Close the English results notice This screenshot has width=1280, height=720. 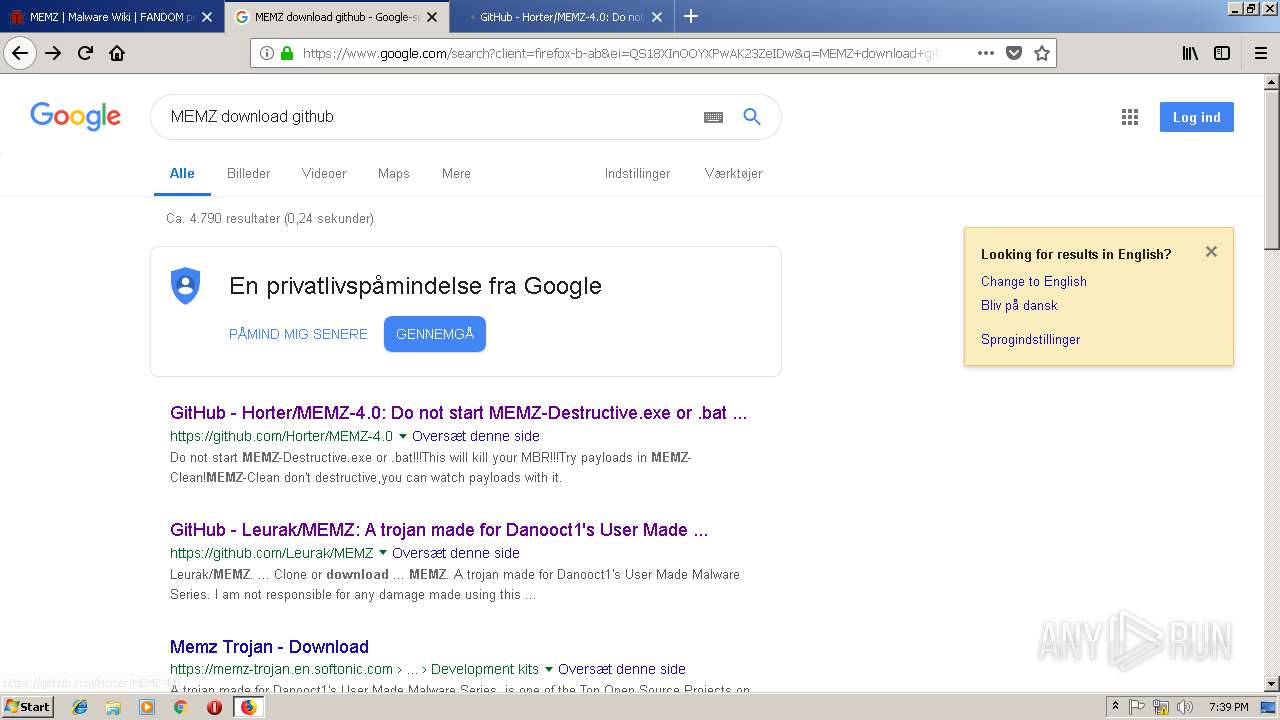pos(1211,252)
